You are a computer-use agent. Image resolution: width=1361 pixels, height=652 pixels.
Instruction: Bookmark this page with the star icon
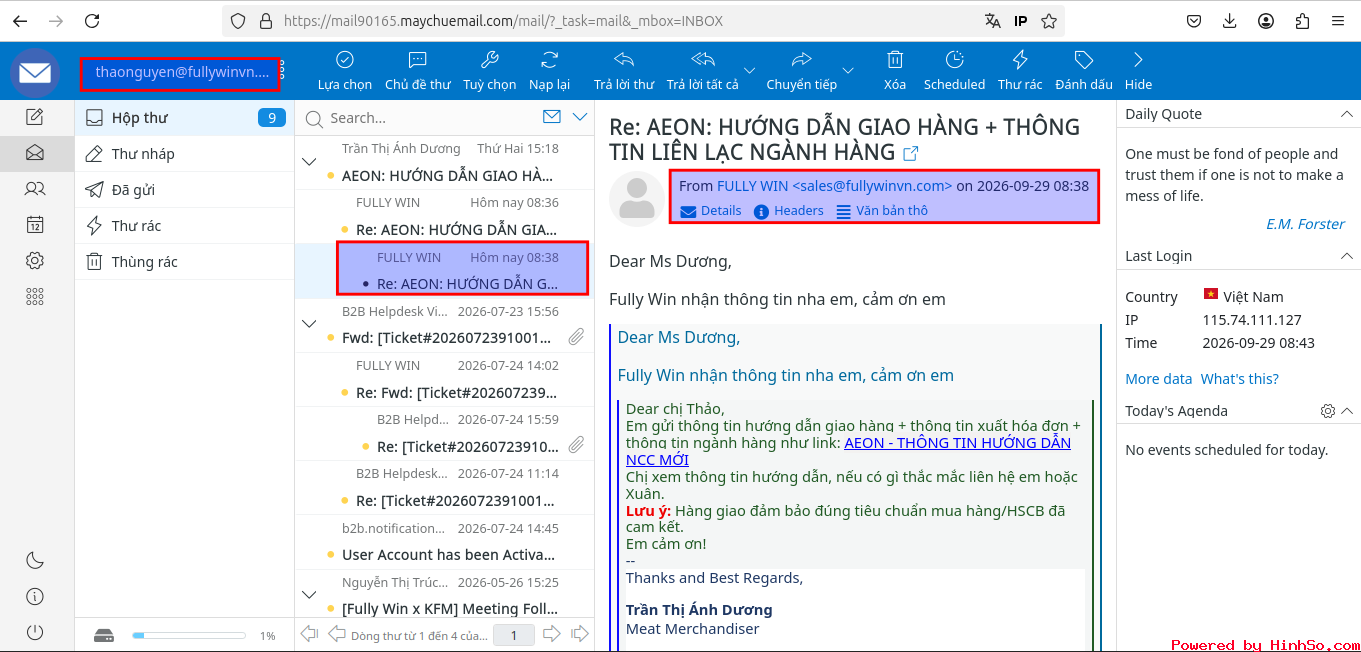coord(1049,21)
